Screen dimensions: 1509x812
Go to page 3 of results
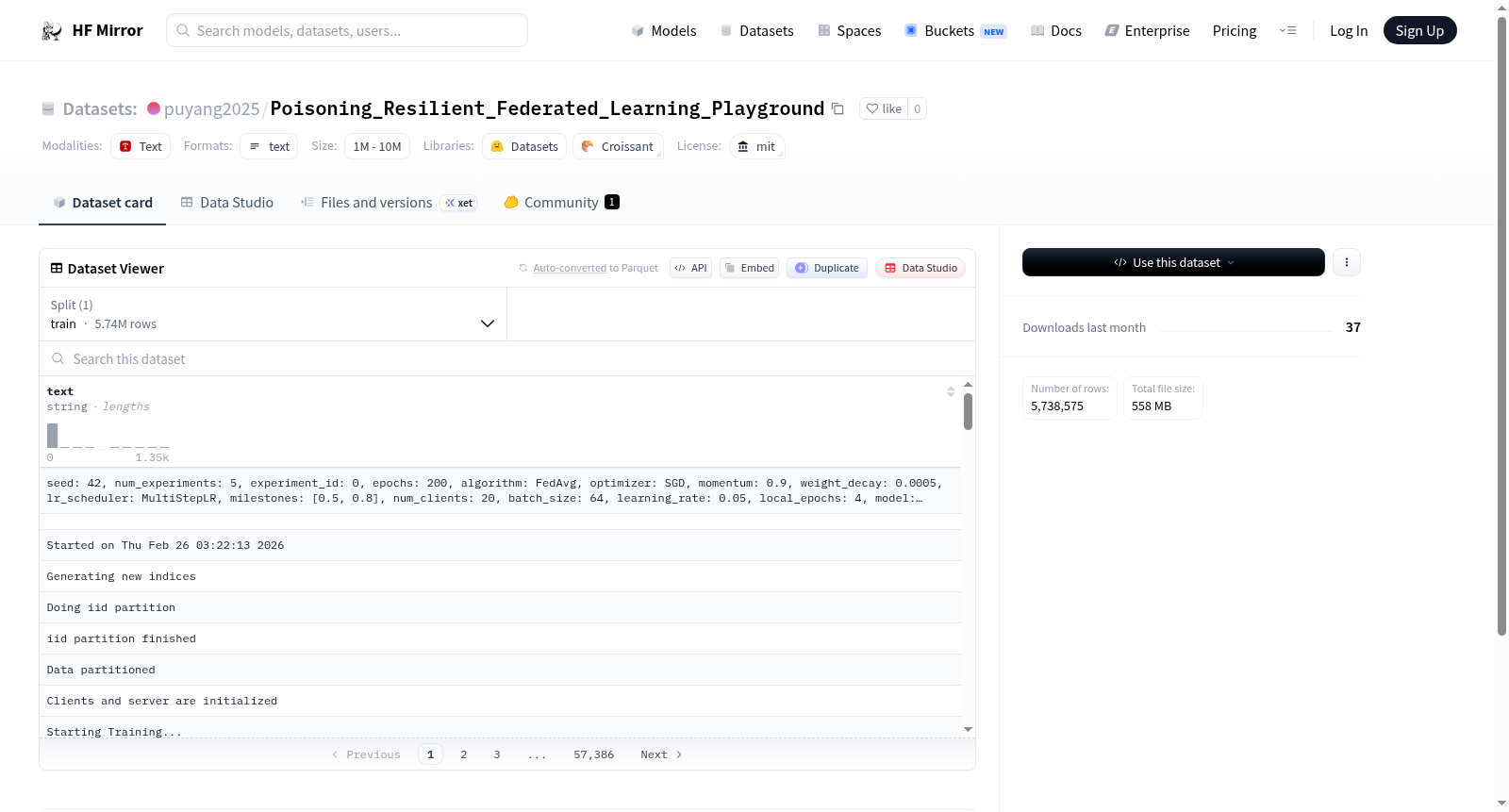[497, 754]
